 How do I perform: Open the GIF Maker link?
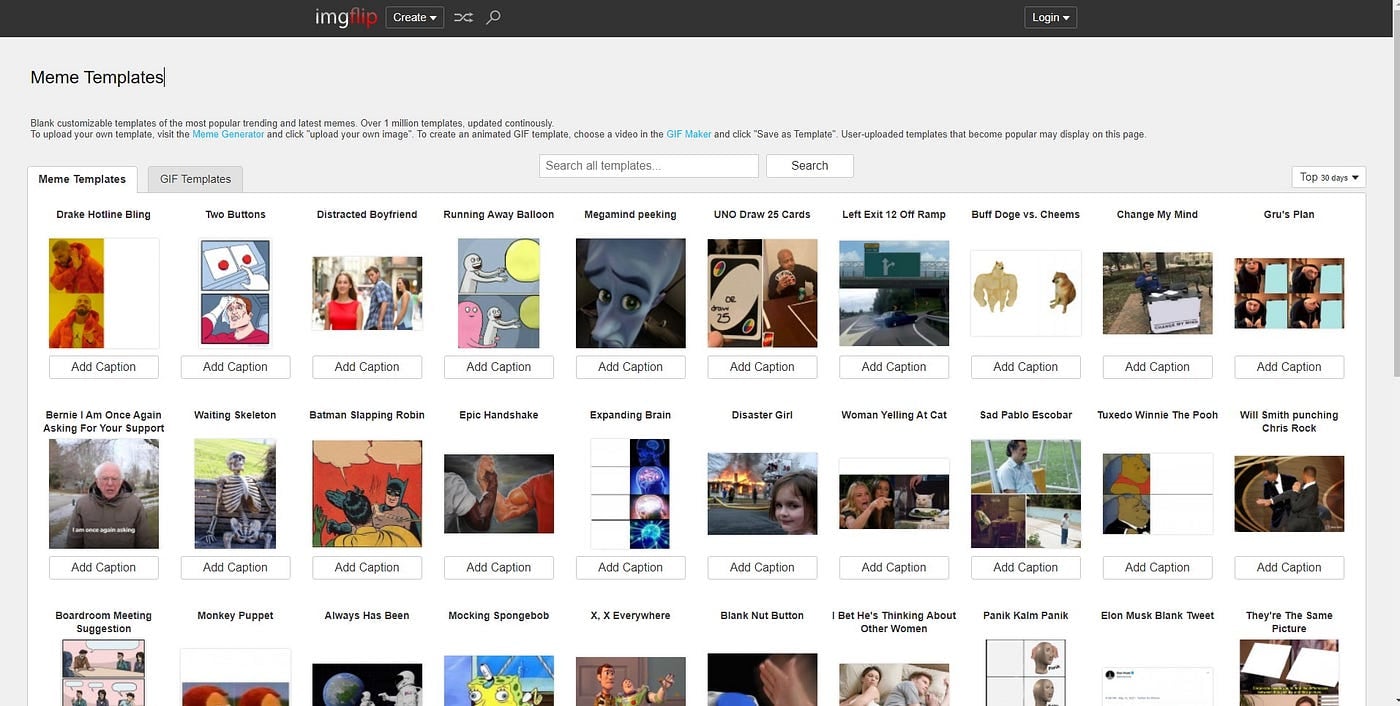click(689, 134)
